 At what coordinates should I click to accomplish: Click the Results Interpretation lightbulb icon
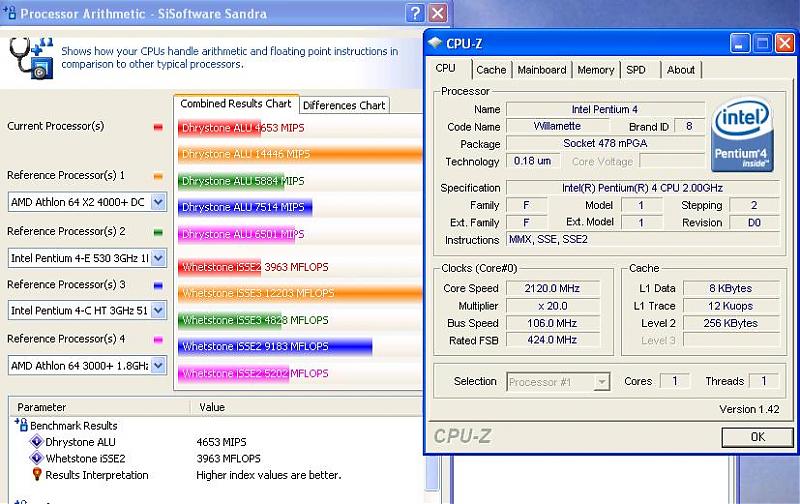tap(37, 474)
